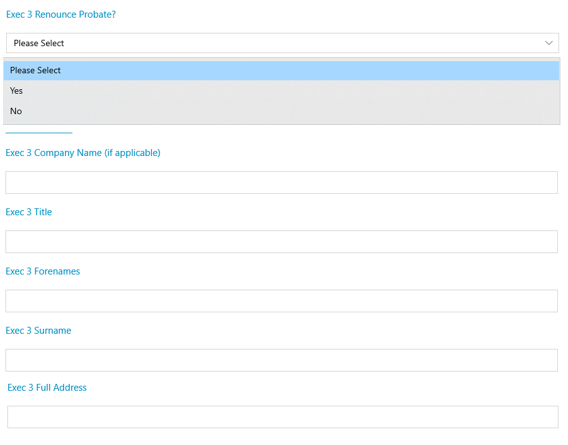The width and height of the screenshot is (568, 445).
Task: Choose the highlighted Please Select option in list
Action: pyautogui.click(x=281, y=70)
